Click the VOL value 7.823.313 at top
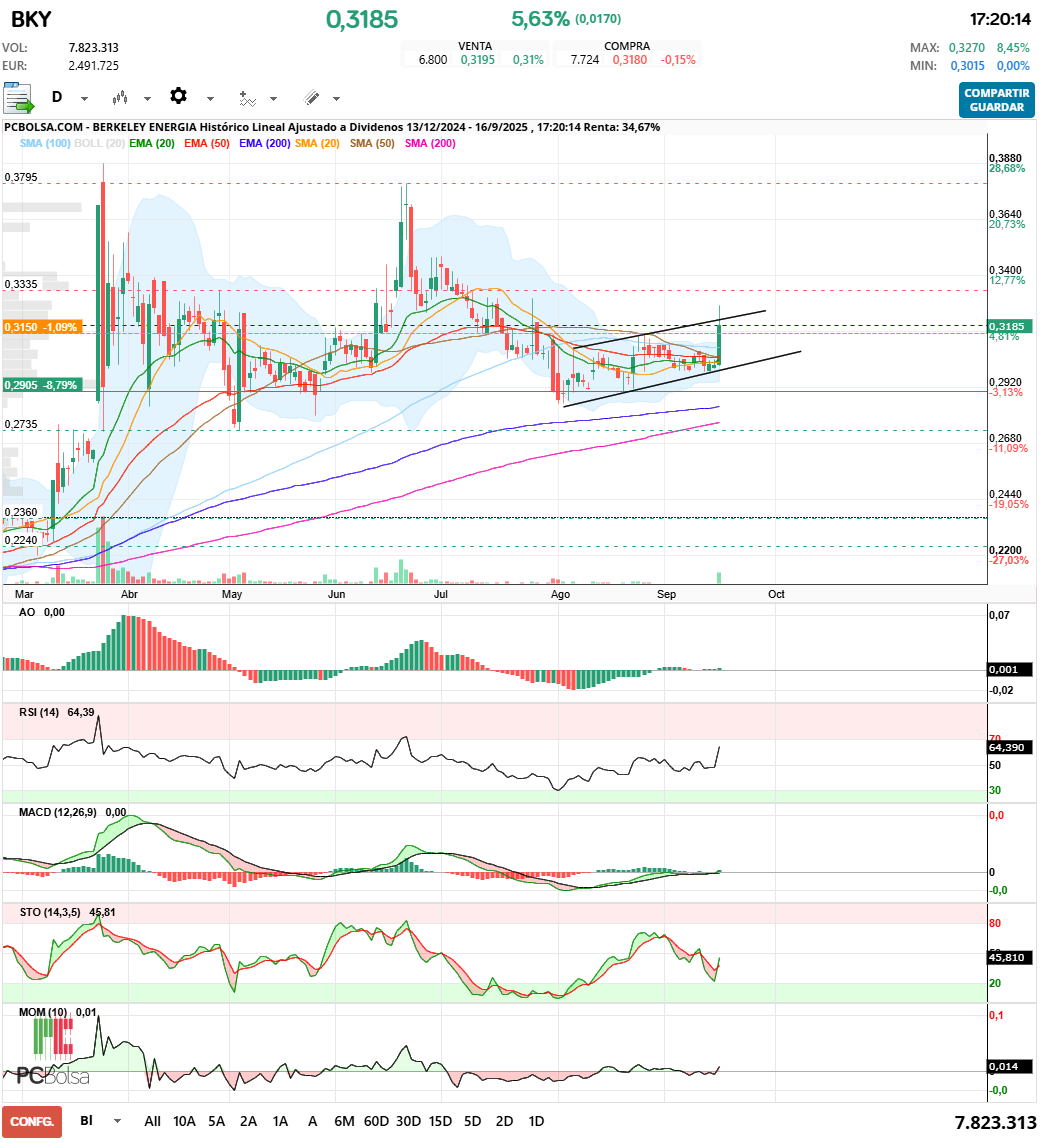Screen dimensions: 1050x1143 93,47
